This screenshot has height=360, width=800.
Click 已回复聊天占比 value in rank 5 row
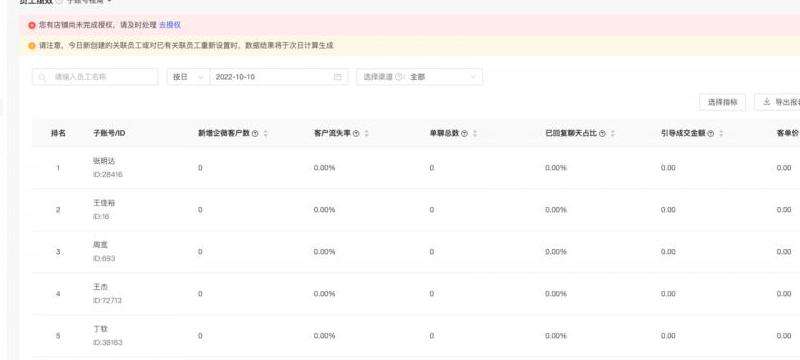pyautogui.click(x=556, y=336)
